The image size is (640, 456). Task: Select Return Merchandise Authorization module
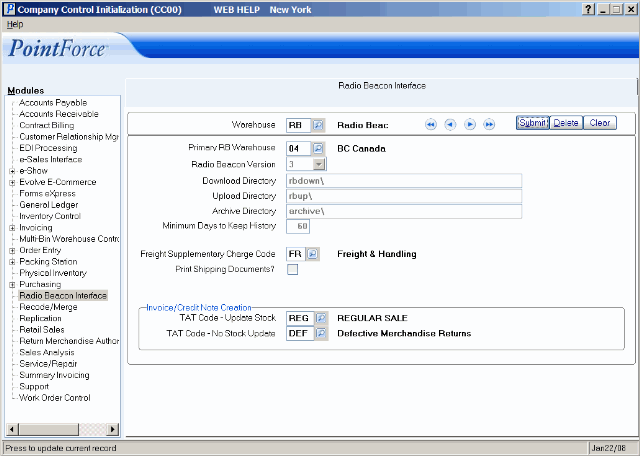(x=69, y=341)
